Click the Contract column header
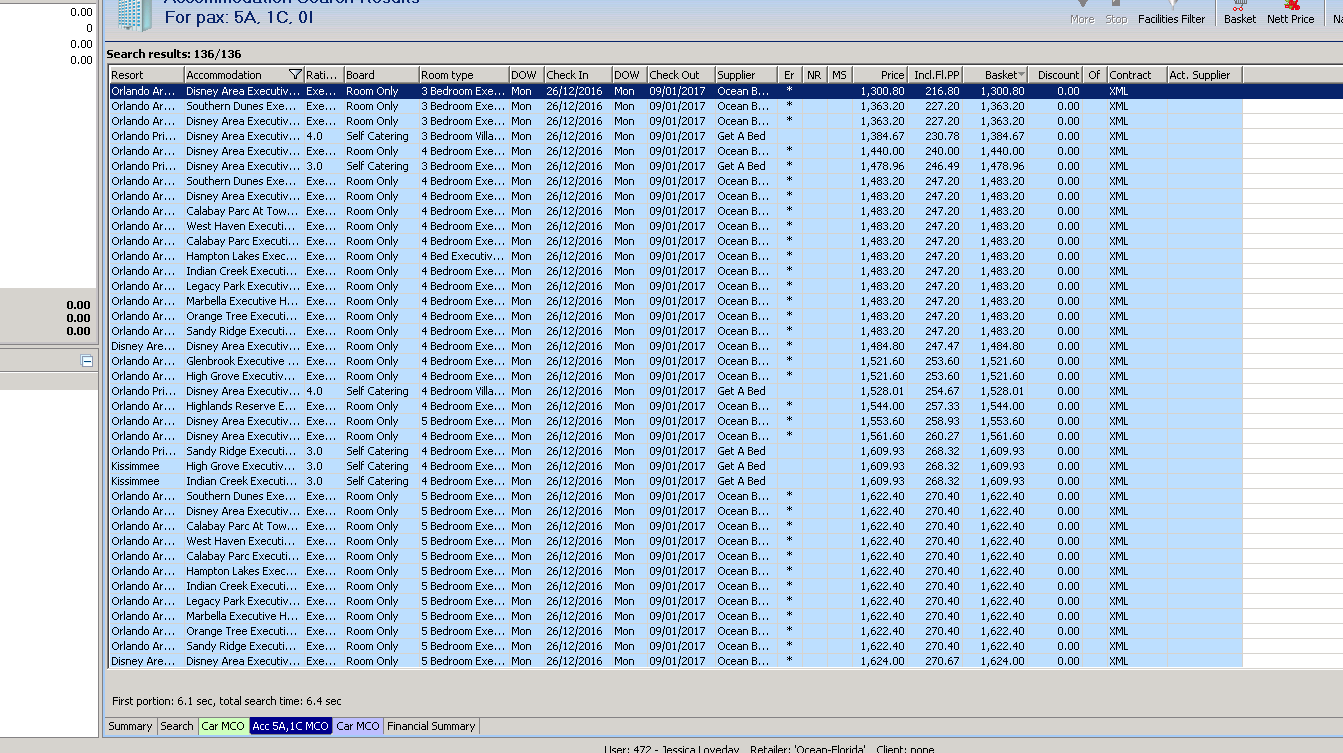 pyautogui.click(x=1136, y=75)
